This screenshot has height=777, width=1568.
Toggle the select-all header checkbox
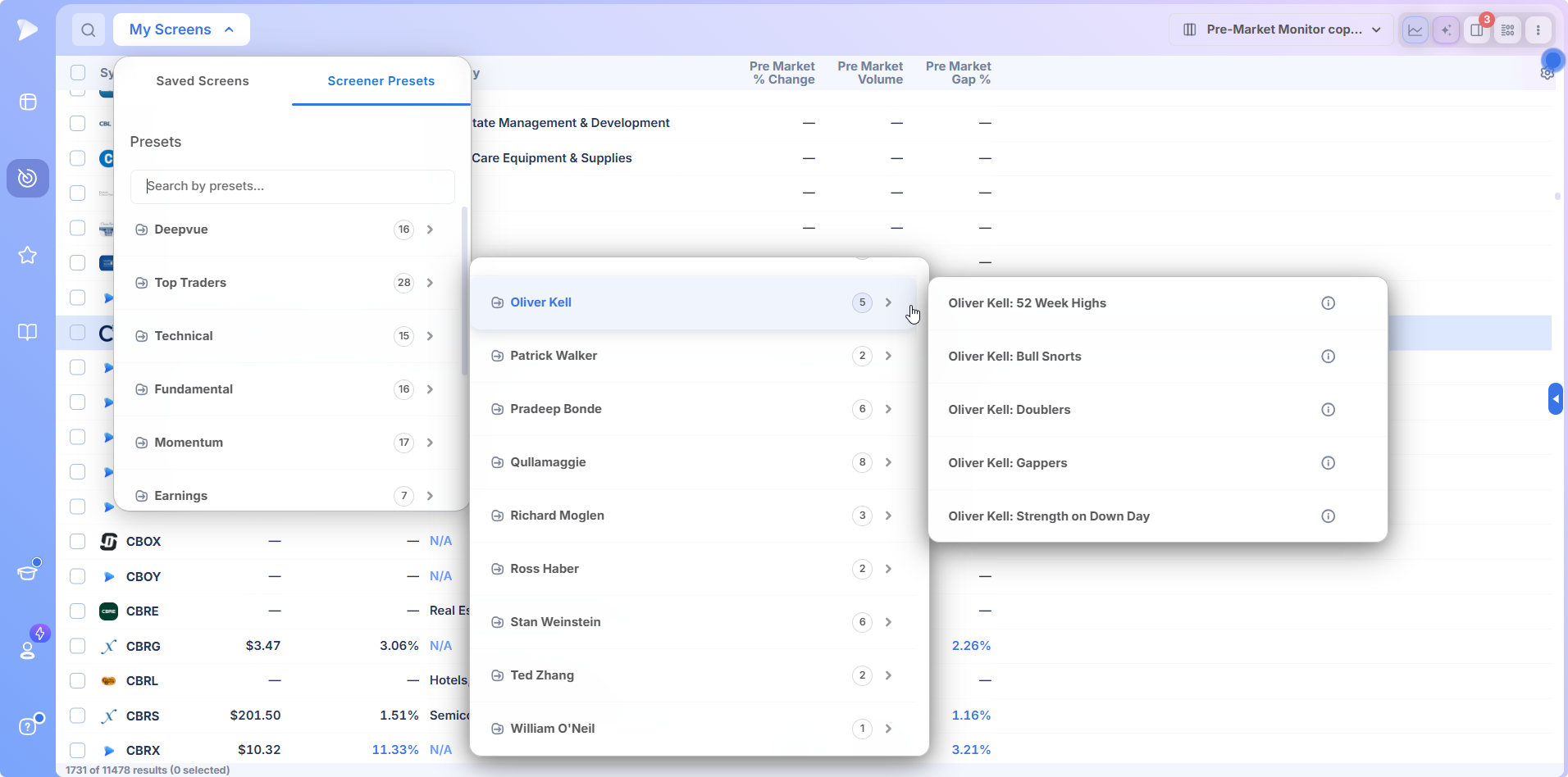coord(78,72)
